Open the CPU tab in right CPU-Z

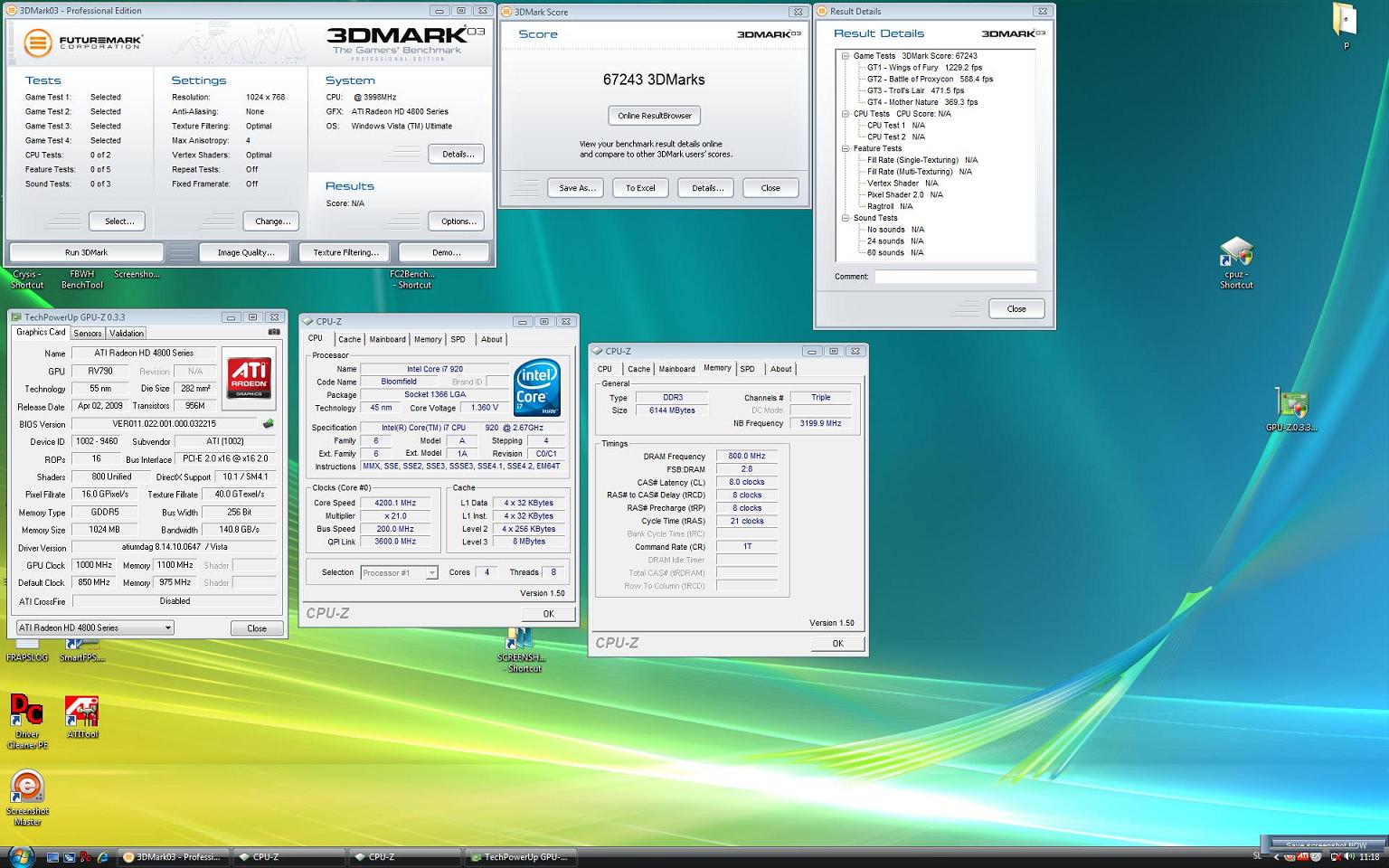pos(605,369)
